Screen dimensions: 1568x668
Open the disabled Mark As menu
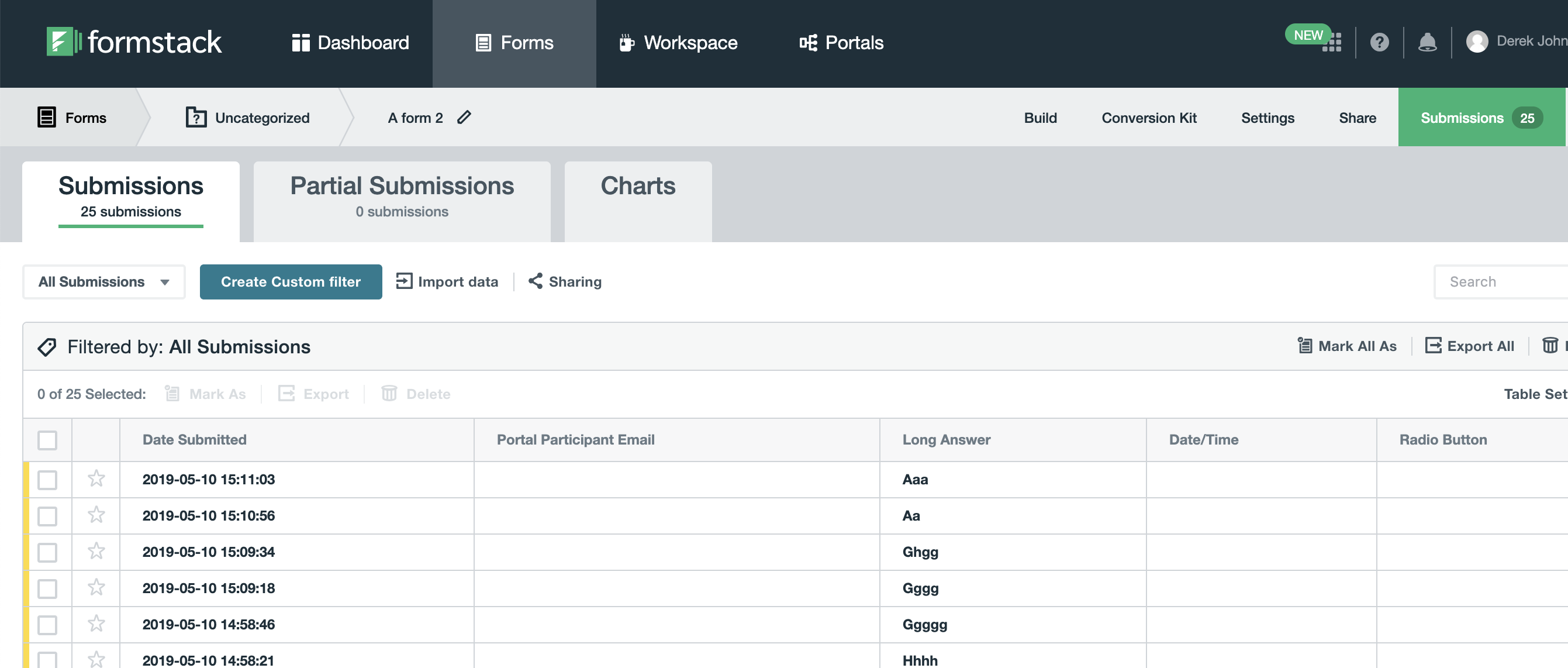pyautogui.click(x=206, y=394)
